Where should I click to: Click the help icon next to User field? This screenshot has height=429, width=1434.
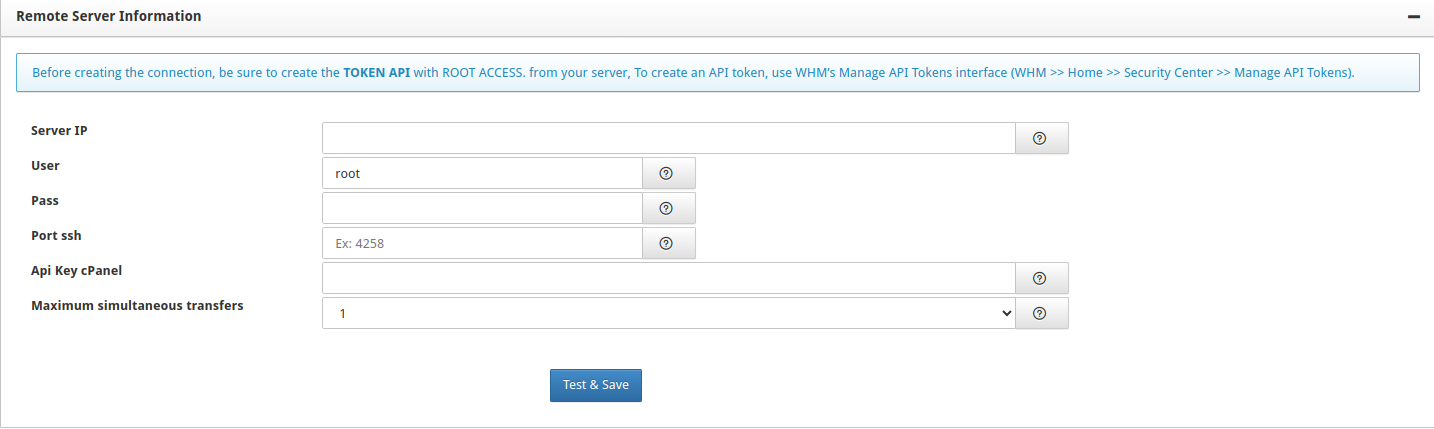667,173
